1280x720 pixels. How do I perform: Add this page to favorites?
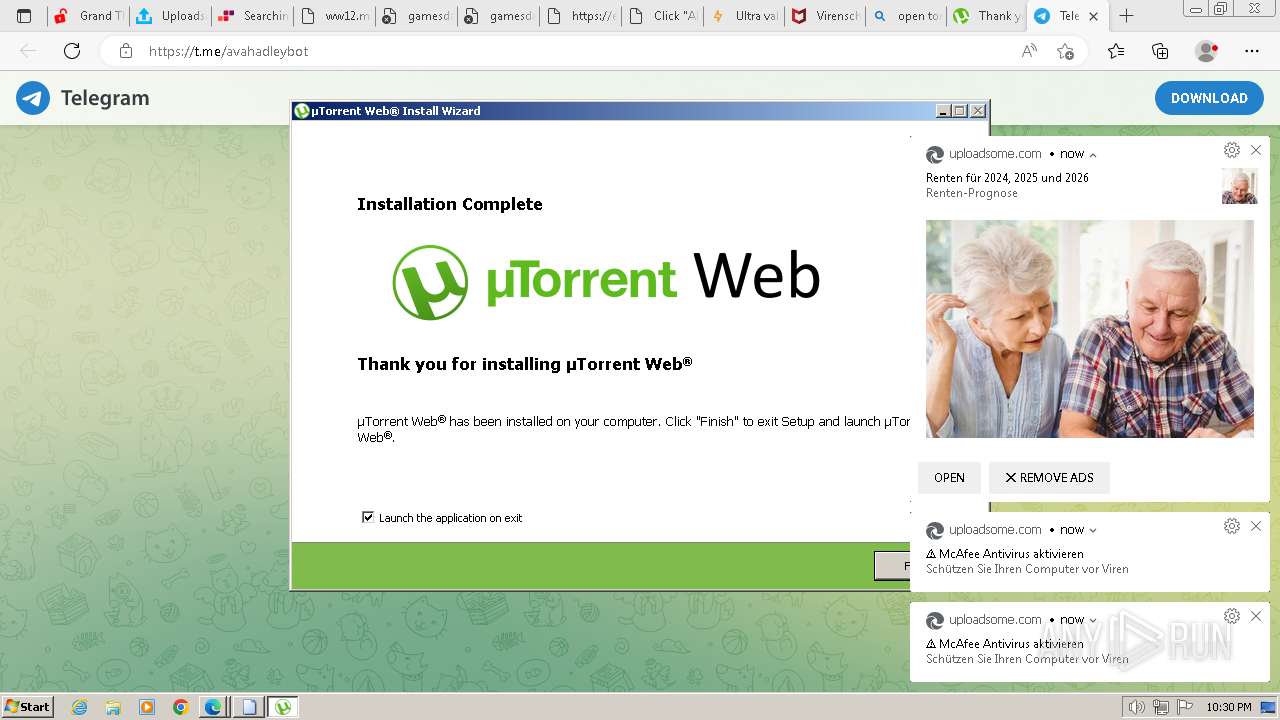tap(1066, 51)
